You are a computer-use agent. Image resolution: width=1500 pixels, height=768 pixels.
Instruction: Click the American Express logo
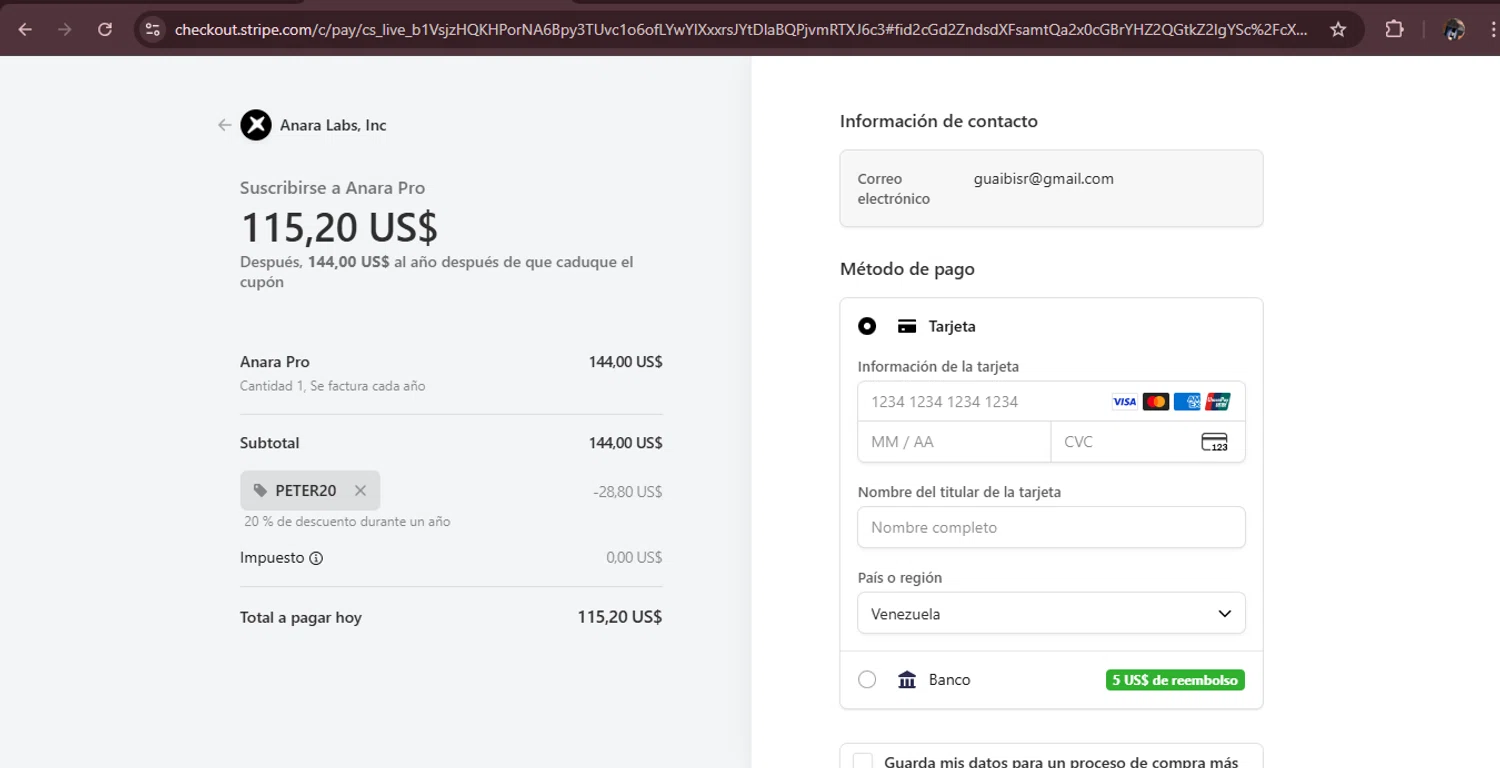[1187, 402]
